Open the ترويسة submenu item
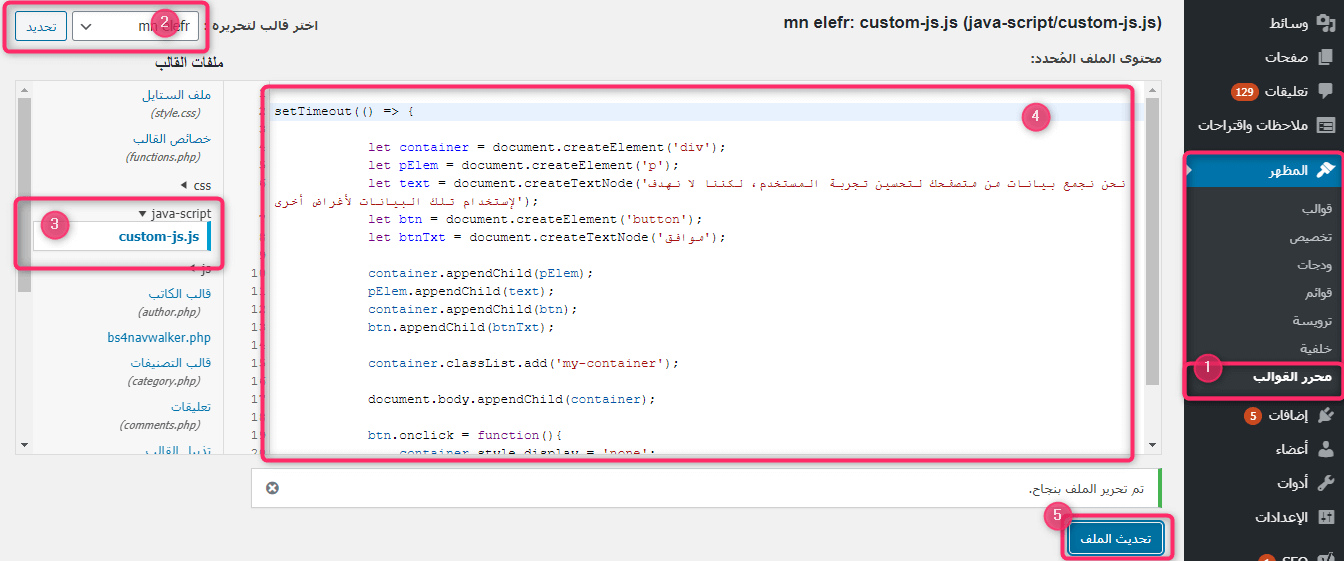The width and height of the screenshot is (1344, 561). (1312, 321)
